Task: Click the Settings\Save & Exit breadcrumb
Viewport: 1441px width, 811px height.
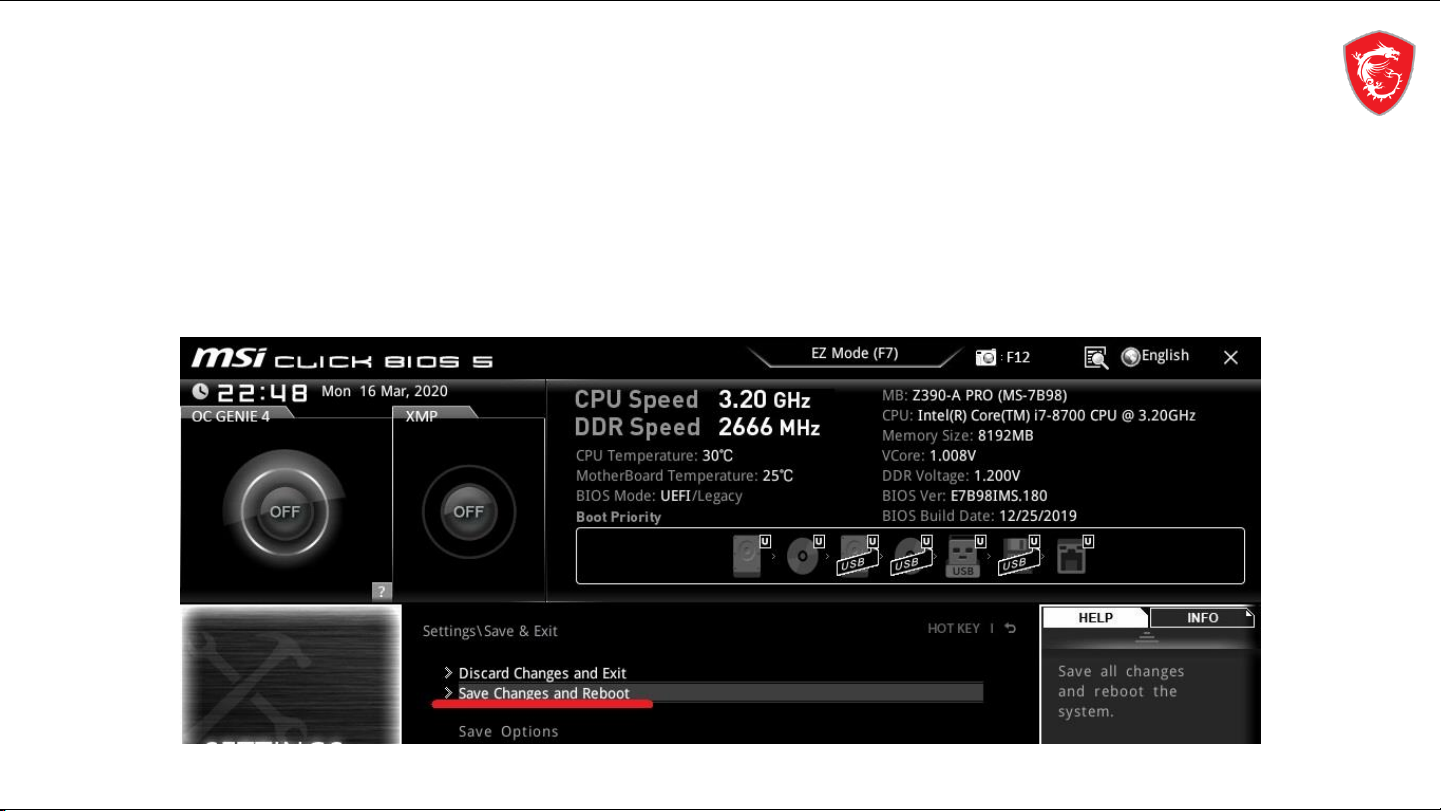Action: coord(490,631)
